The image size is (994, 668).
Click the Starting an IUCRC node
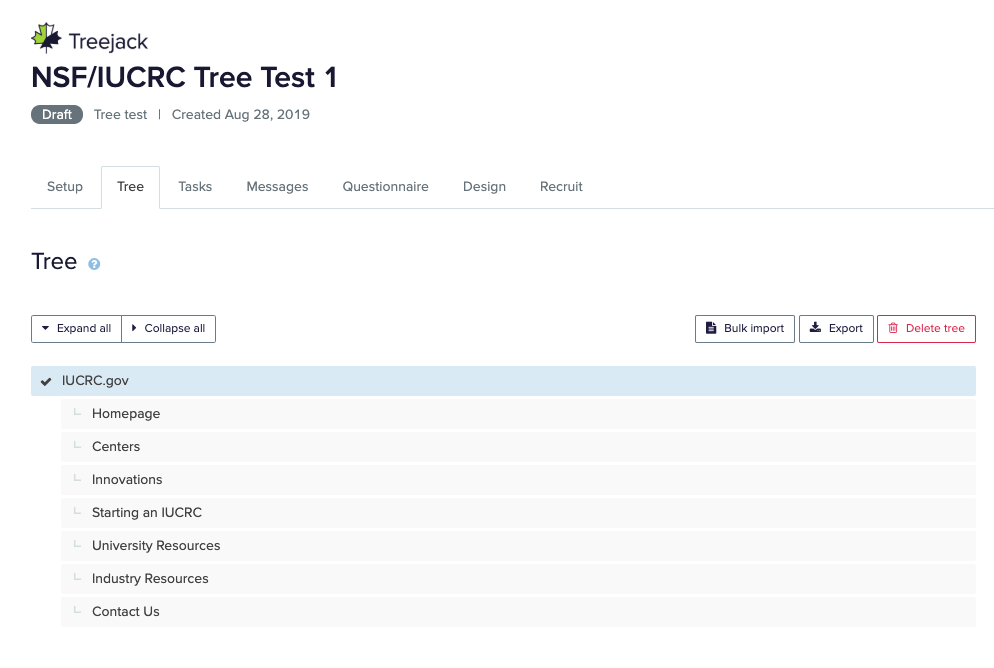tap(147, 513)
